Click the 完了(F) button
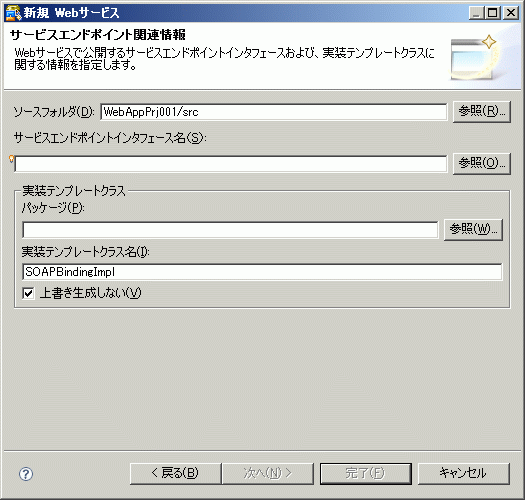This screenshot has width=525, height=500. [366, 474]
